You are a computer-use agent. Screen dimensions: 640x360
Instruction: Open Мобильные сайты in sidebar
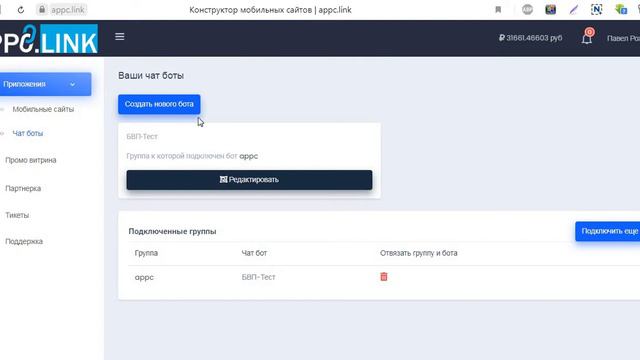43,109
